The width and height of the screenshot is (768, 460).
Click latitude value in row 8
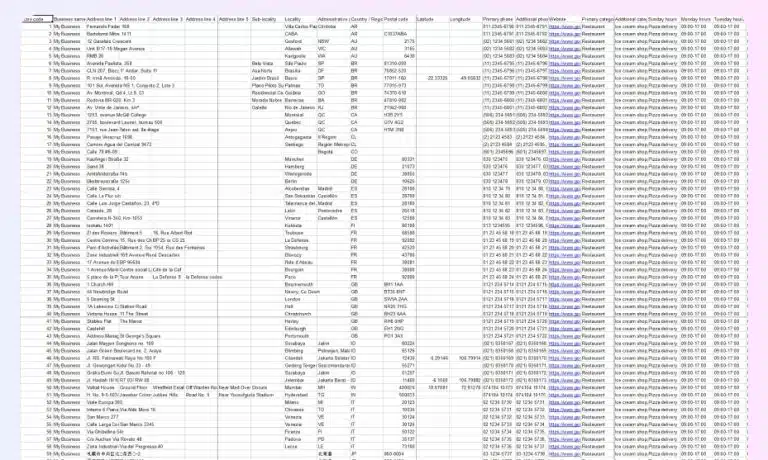click(437, 78)
